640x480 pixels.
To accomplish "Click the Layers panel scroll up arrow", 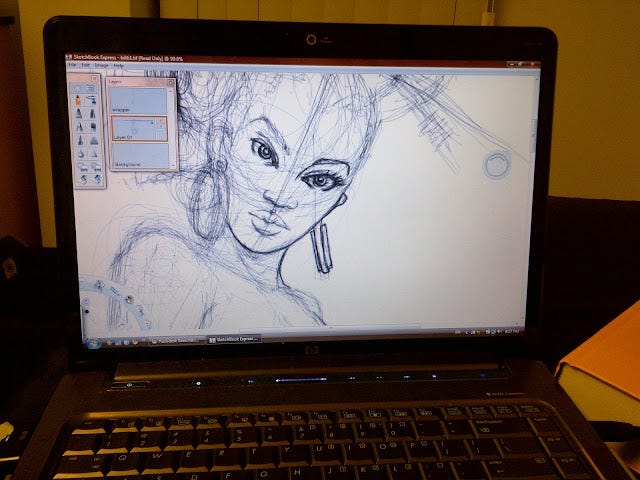I will [171, 90].
